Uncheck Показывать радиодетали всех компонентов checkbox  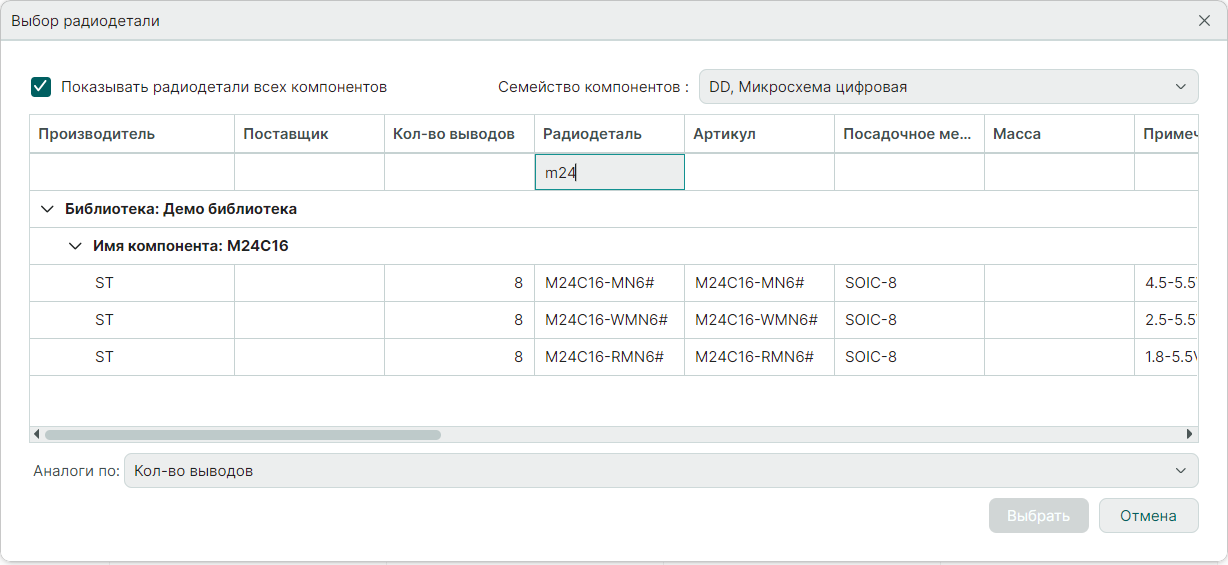click(41, 87)
